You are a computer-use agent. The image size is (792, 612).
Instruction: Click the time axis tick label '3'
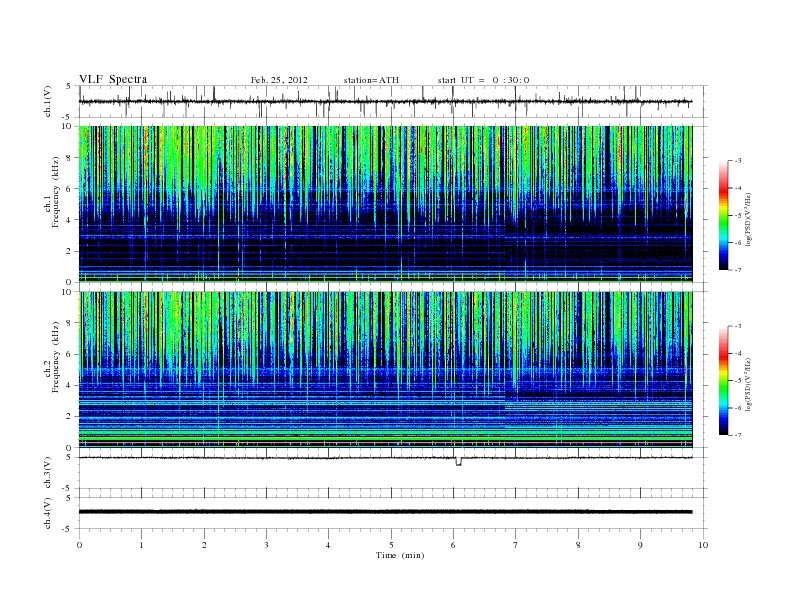tap(266, 545)
